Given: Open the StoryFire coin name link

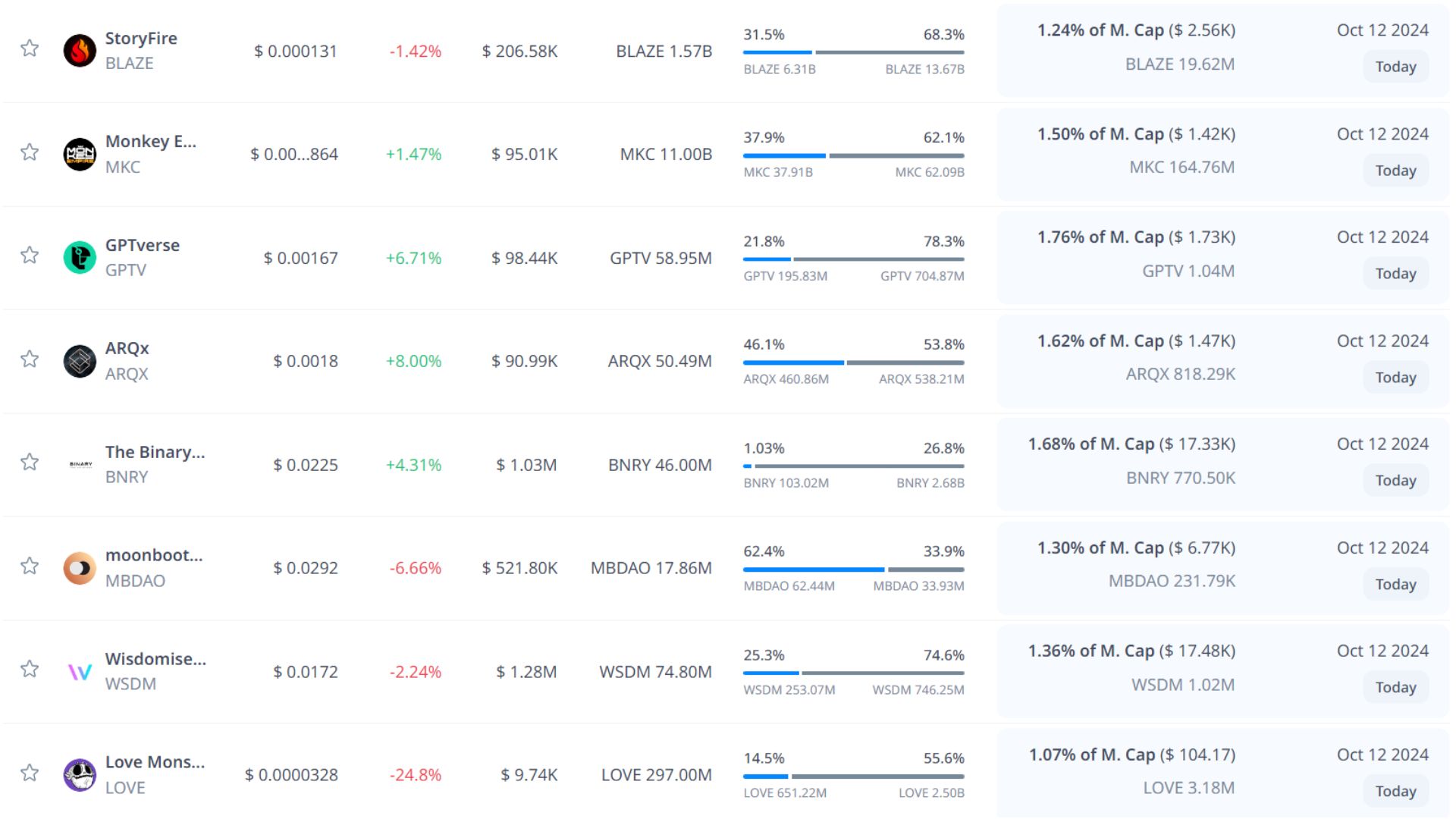Looking at the screenshot, I should pos(141,38).
